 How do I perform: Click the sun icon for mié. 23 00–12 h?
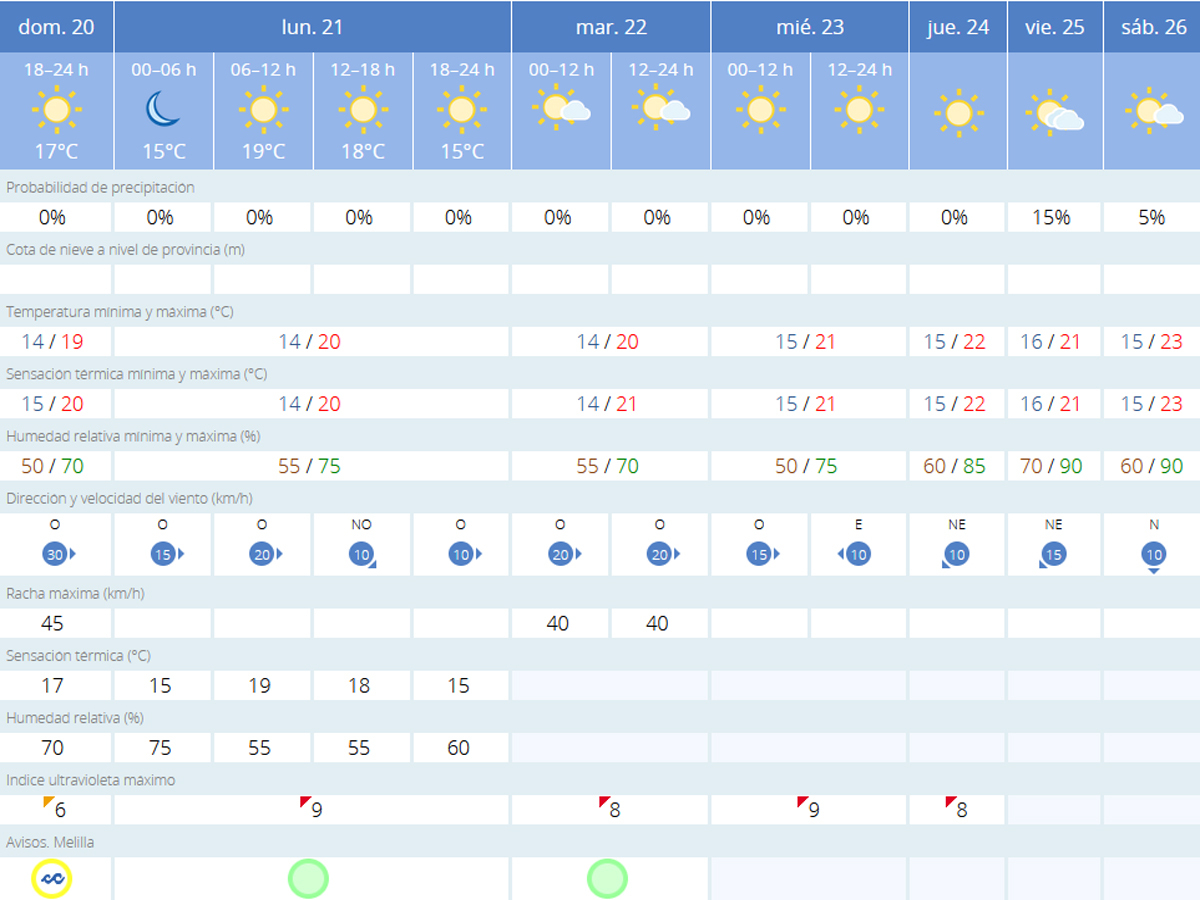pyautogui.click(x=760, y=109)
